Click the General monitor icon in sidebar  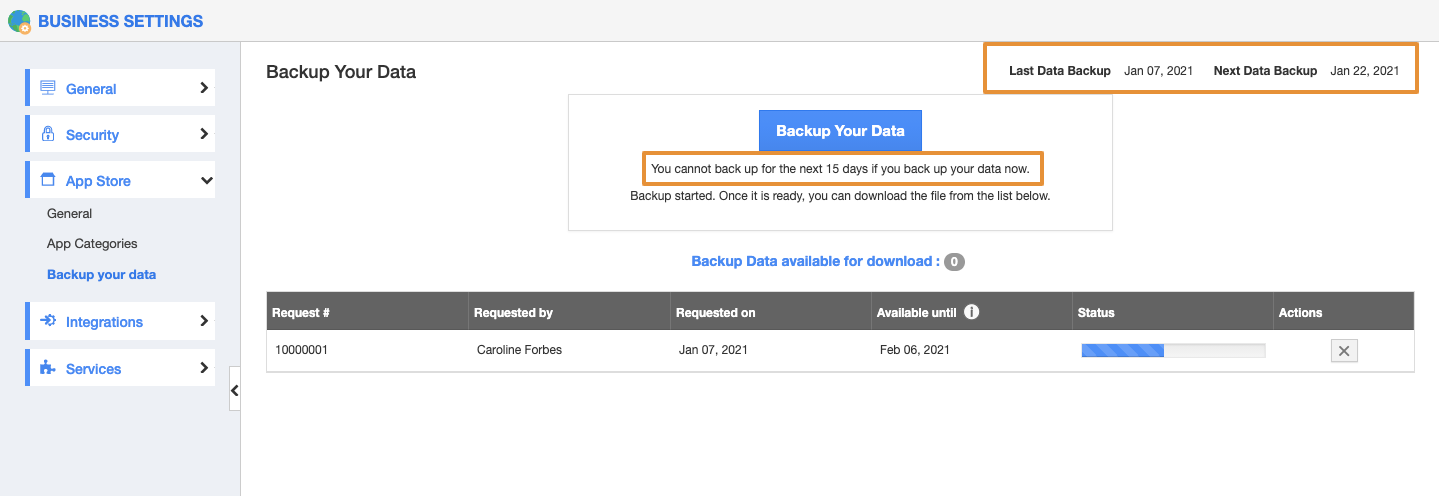point(48,88)
